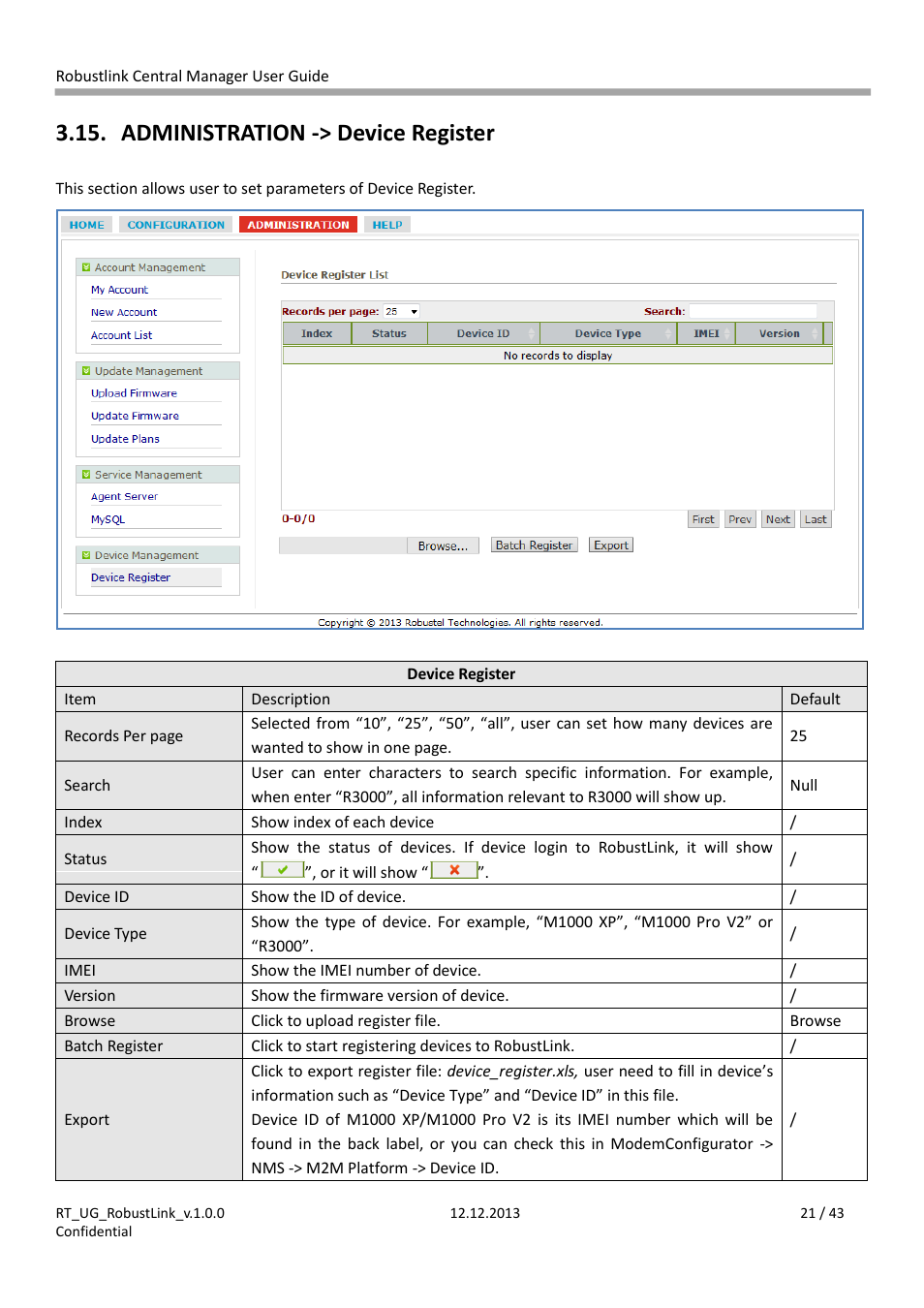Click the 'Records Per page' table cell
This screenshot has width=924, height=1308.
(149, 736)
